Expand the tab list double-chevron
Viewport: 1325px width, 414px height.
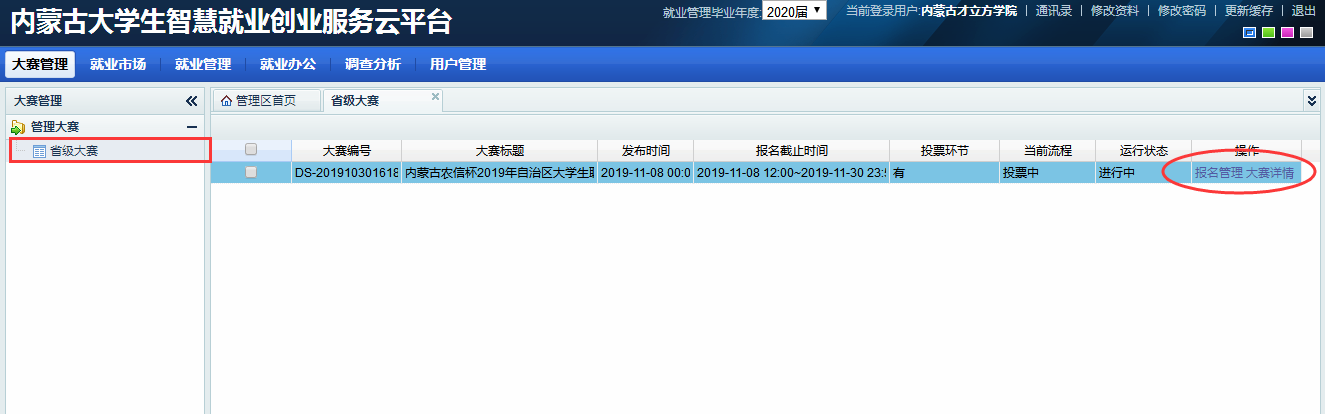click(1312, 100)
